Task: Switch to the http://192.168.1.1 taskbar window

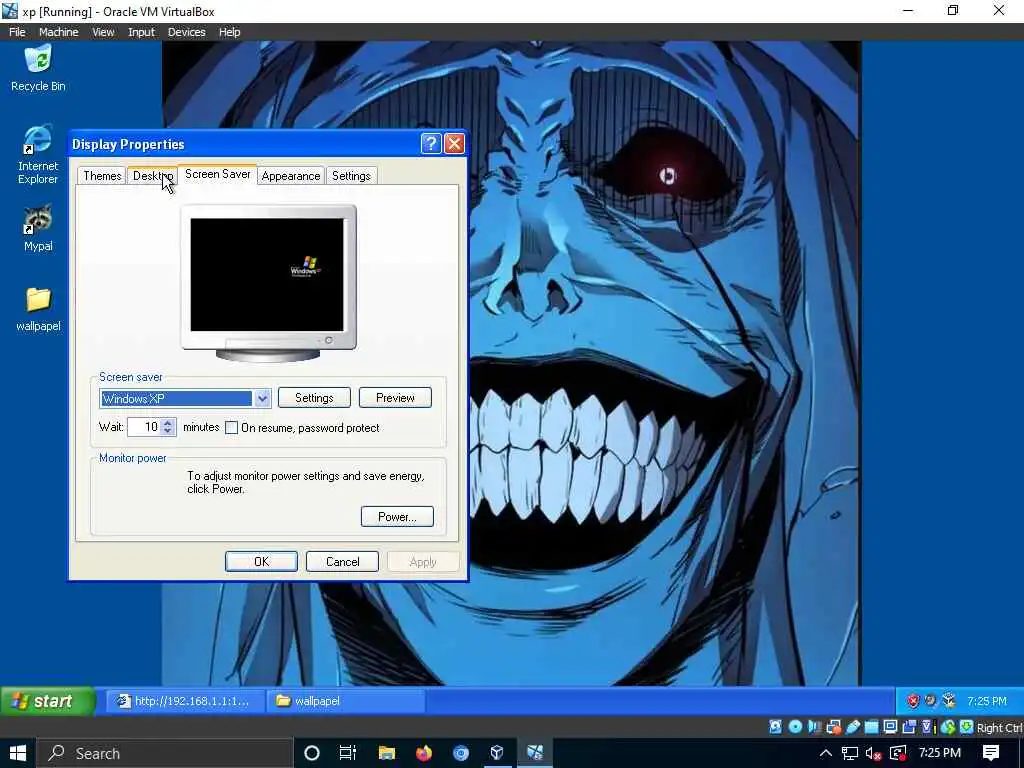Action: coord(185,701)
